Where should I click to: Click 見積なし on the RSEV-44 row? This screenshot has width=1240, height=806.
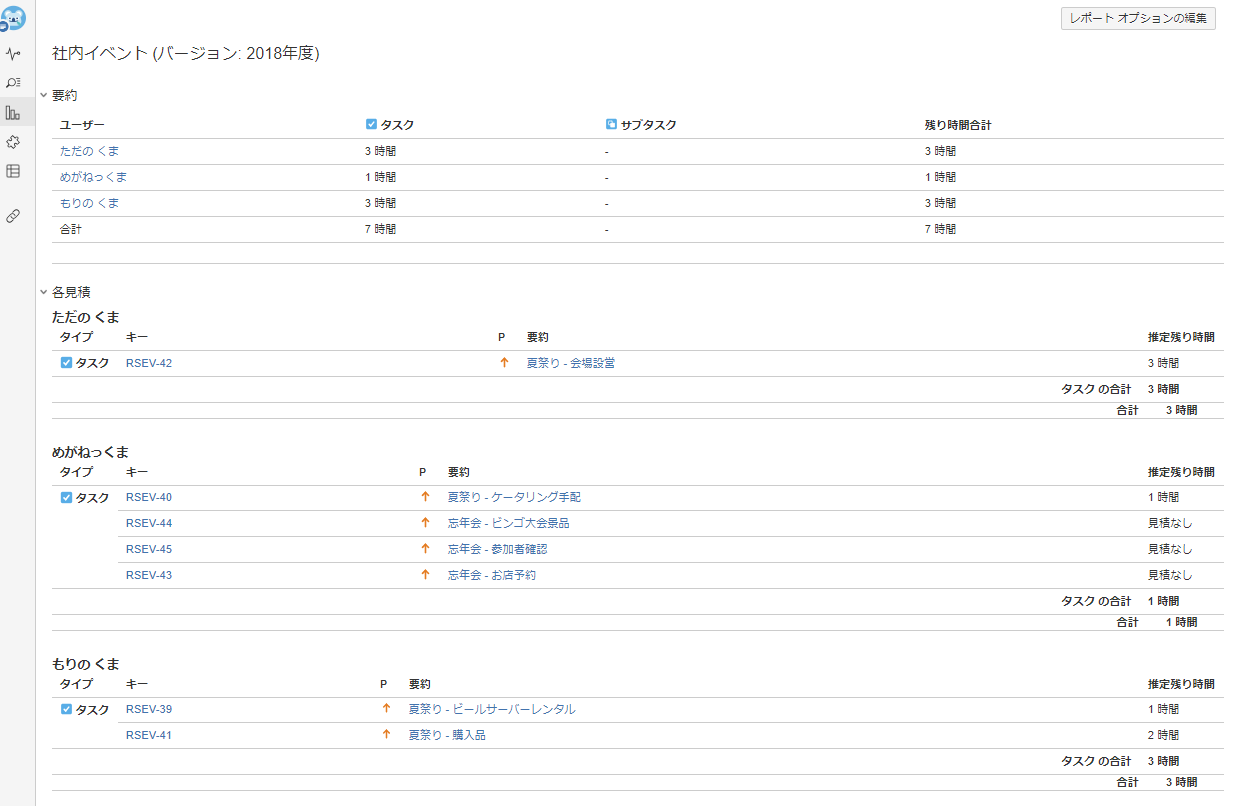pyautogui.click(x=1170, y=523)
